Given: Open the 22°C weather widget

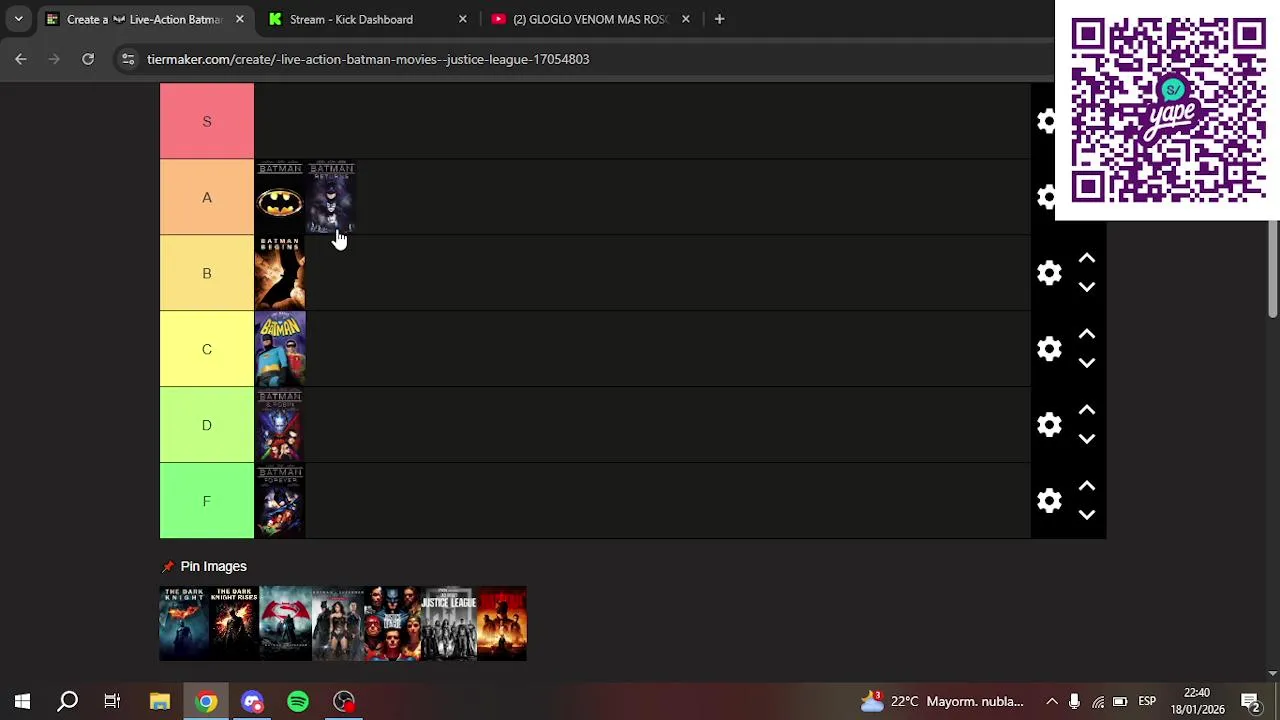Looking at the screenshot, I should pos(942,701).
